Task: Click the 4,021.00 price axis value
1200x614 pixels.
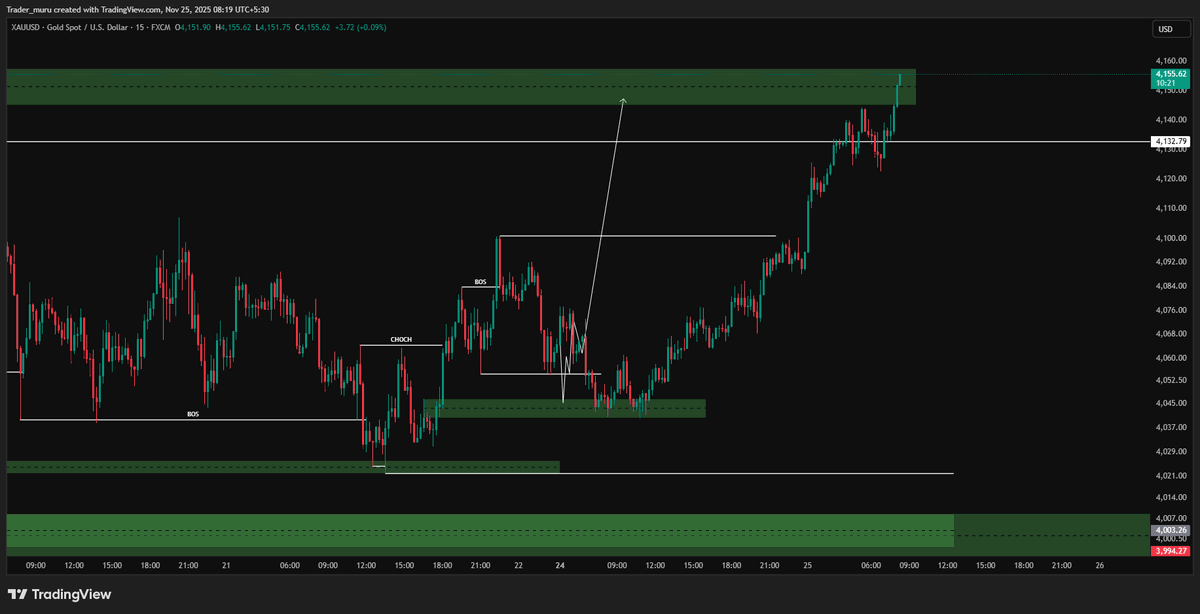Action: coord(1170,475)
